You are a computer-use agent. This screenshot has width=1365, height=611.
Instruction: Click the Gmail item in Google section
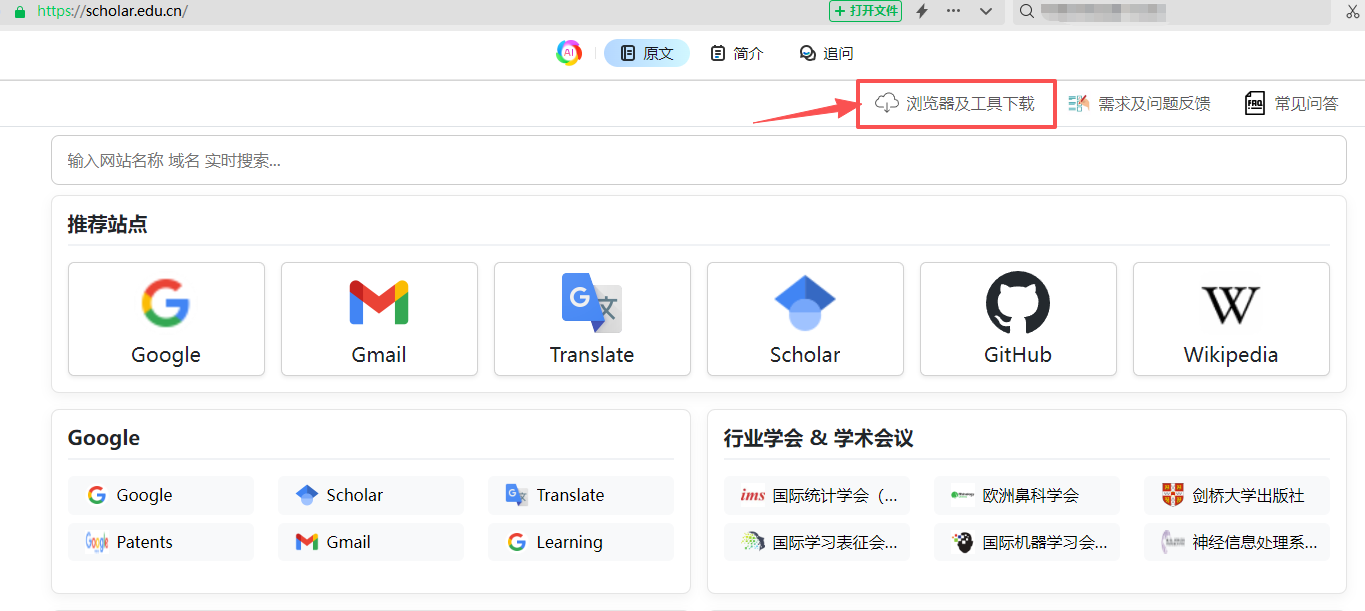tap(371, 542)
